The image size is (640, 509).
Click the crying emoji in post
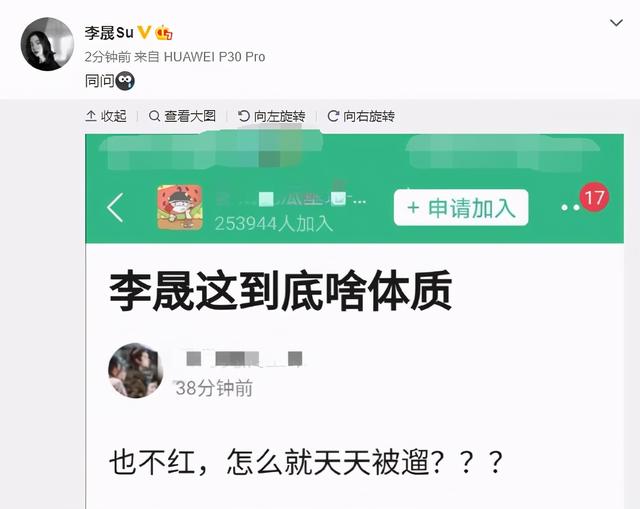[125, 81]
